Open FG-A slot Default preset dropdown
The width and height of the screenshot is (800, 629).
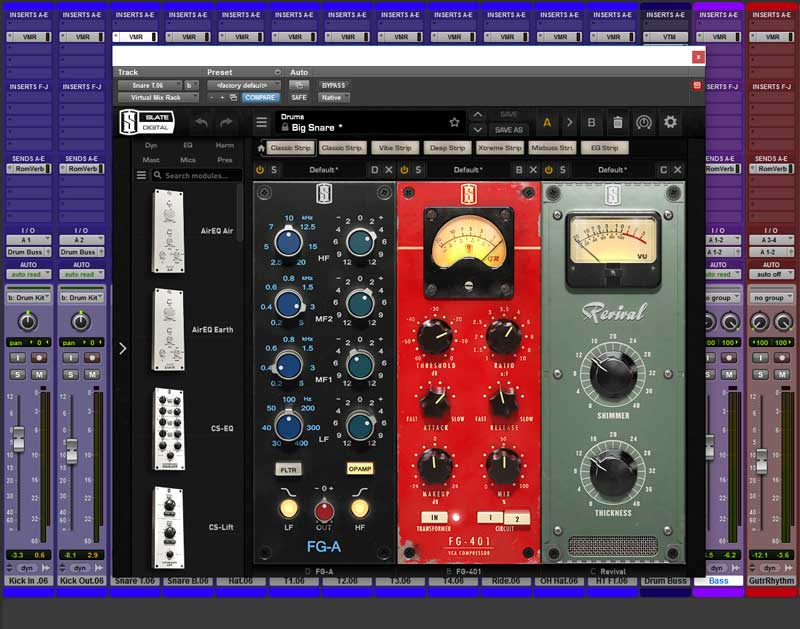323,170
